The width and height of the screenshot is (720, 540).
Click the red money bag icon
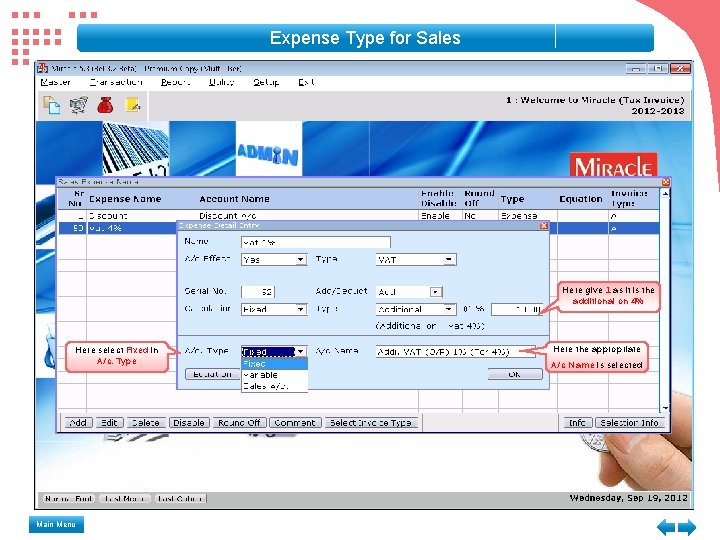pyautogui.click(x=105, y=105)
